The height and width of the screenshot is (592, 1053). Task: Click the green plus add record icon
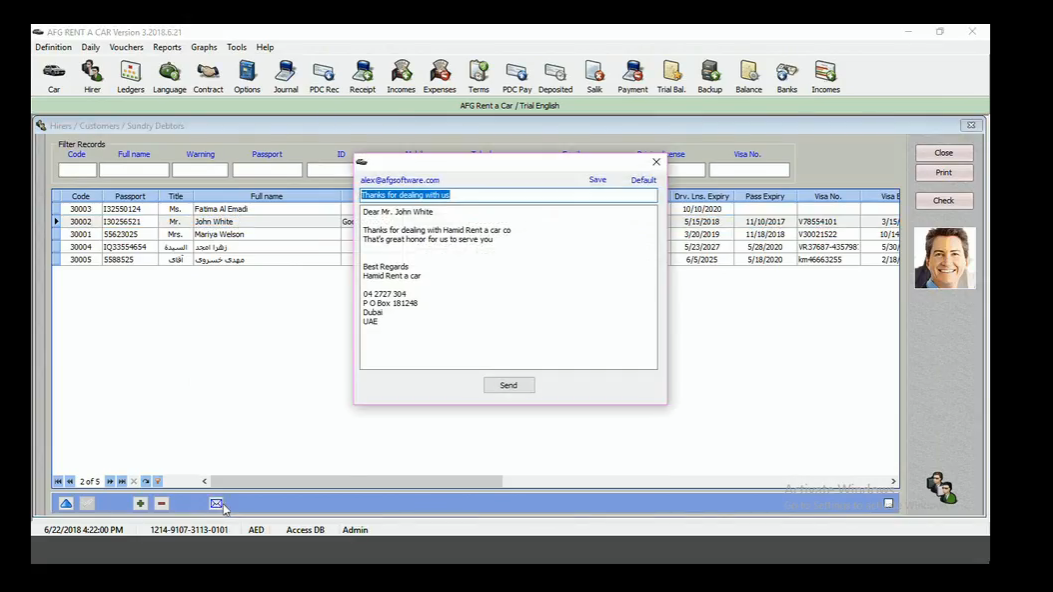click(140, 503)
